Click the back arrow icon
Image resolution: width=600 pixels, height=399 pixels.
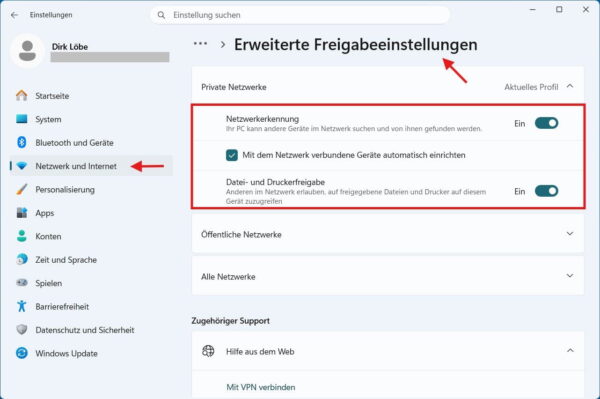tap(15, 15)
